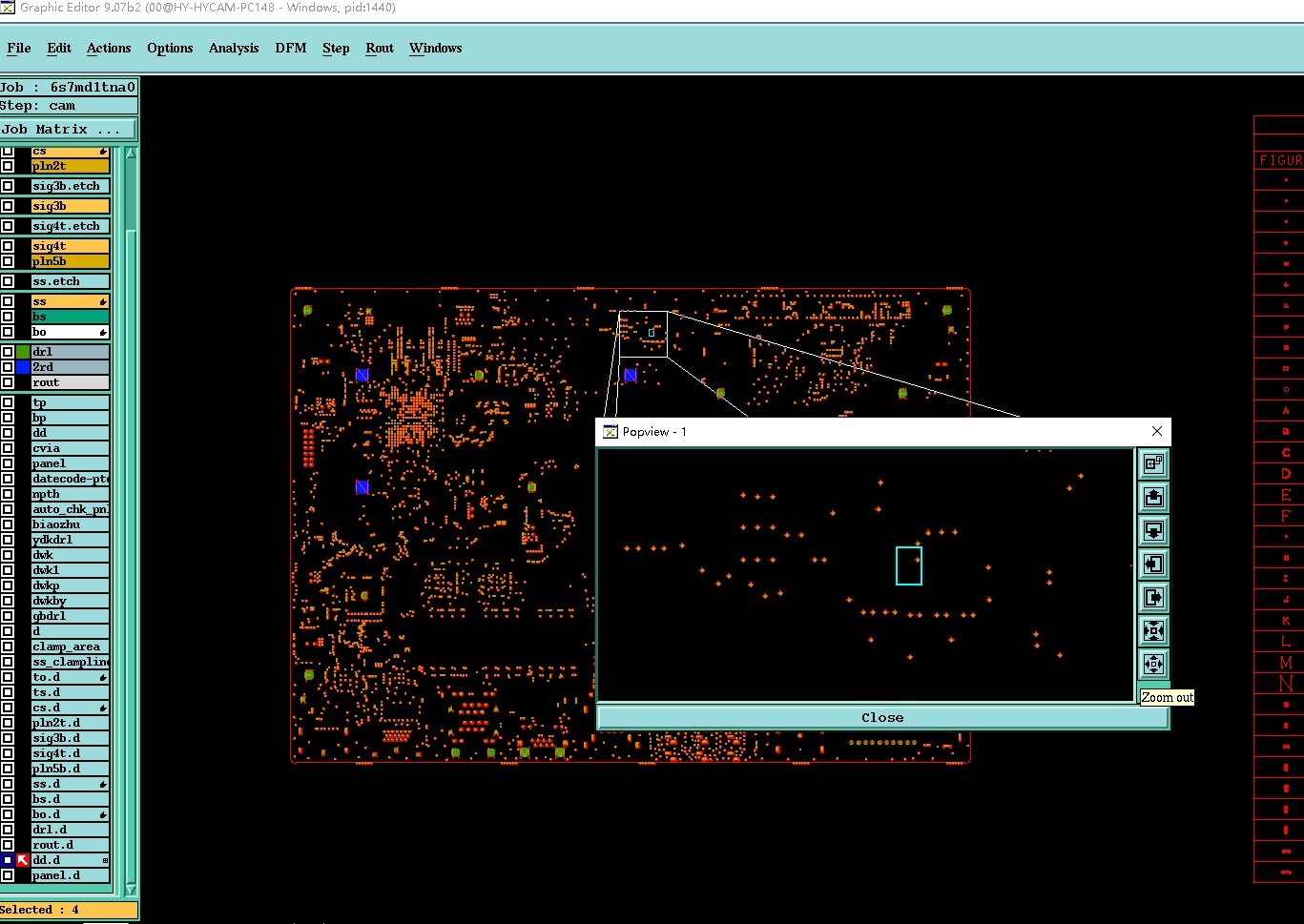The width and height of the screenshot is (1304, 924).
Task: Select the bs layer name
Action: [71, 317]
